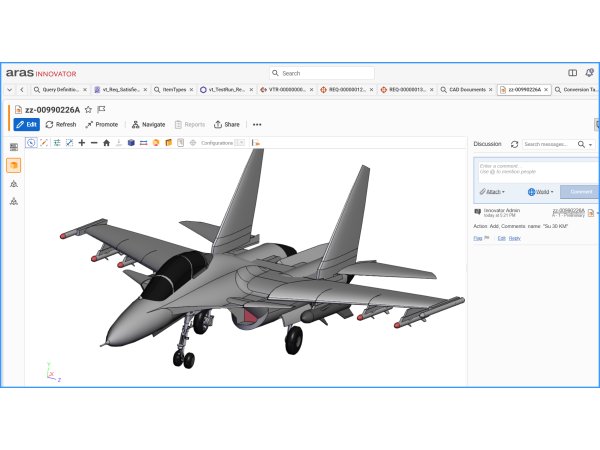Click the orange color appearance icon in toolbar
The height and width of the screenshot is (450, 600).
pyautogui.click(x=155, y=143)
